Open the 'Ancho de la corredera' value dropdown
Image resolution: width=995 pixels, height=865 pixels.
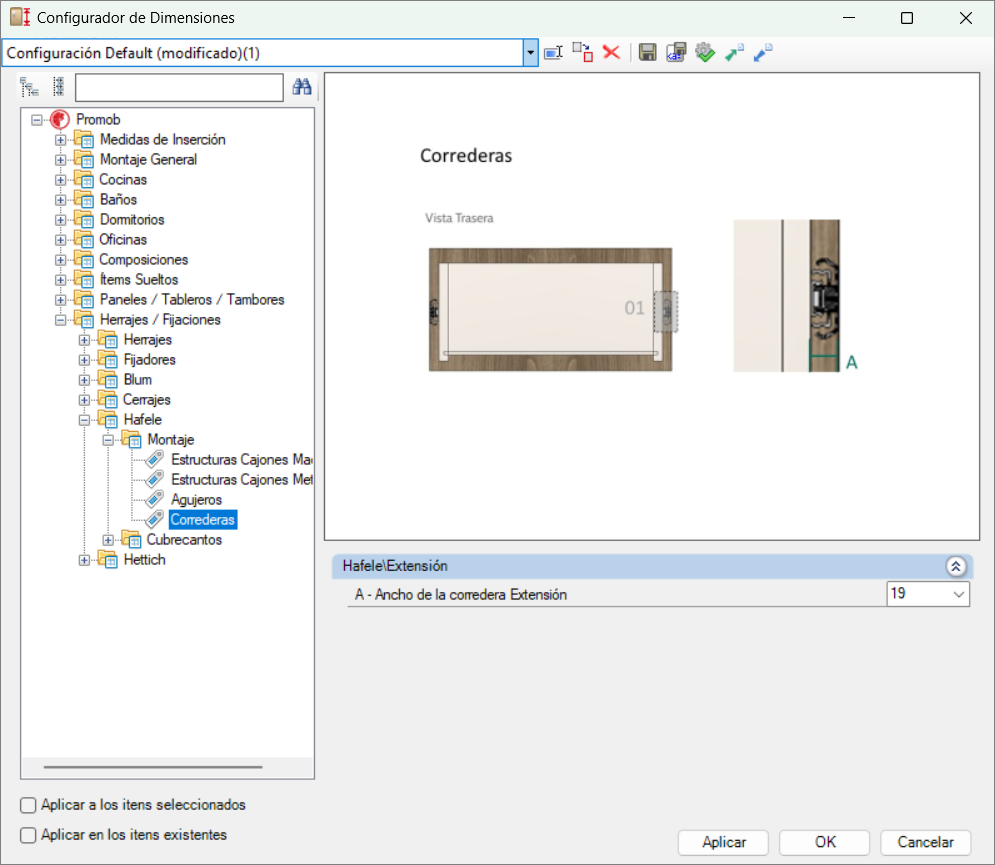[958, 594]
